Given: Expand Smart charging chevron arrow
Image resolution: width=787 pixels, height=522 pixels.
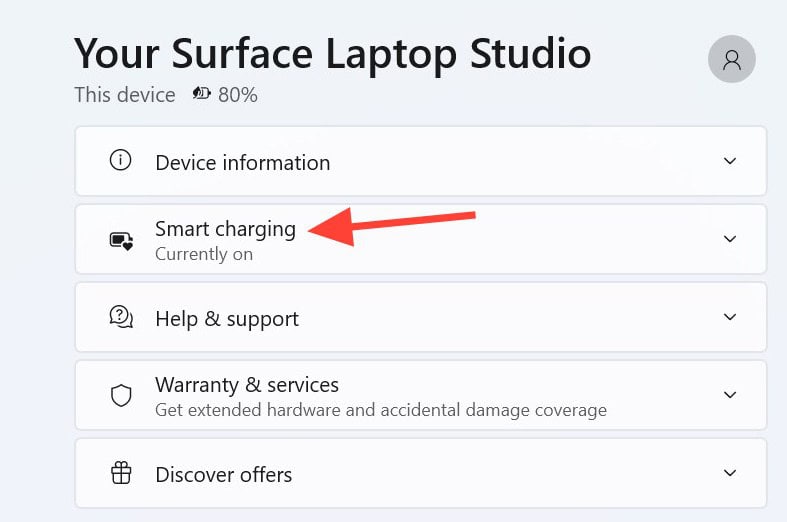Looking at the screenshot, I should 730,239.
